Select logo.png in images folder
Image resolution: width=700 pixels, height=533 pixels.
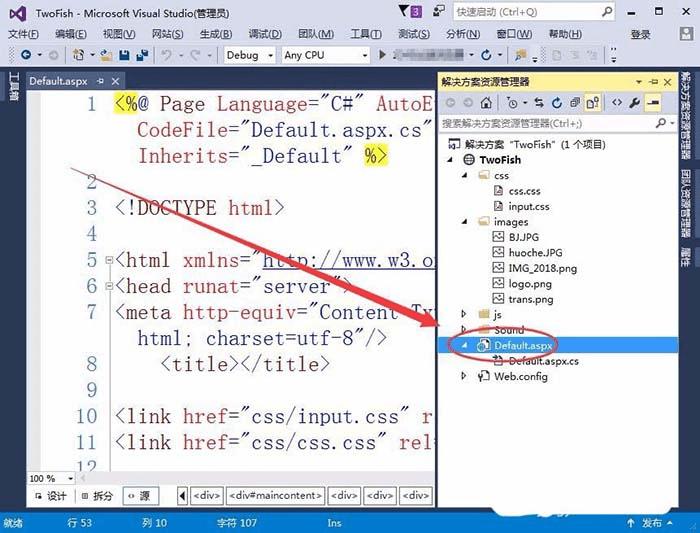pyautogui.click(x=529, y=284)
